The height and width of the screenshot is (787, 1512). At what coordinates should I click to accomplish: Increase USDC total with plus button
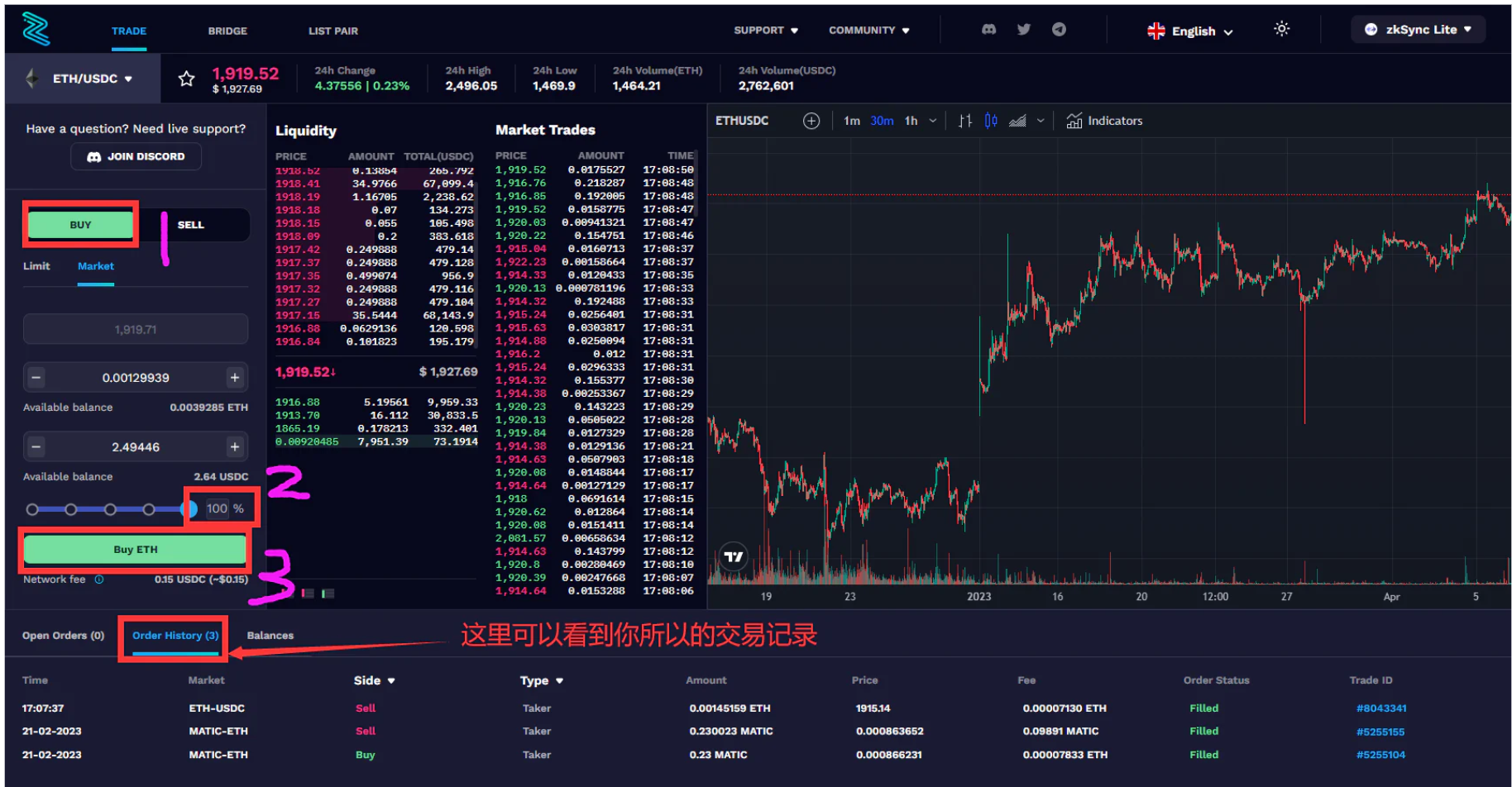(235, 447)
